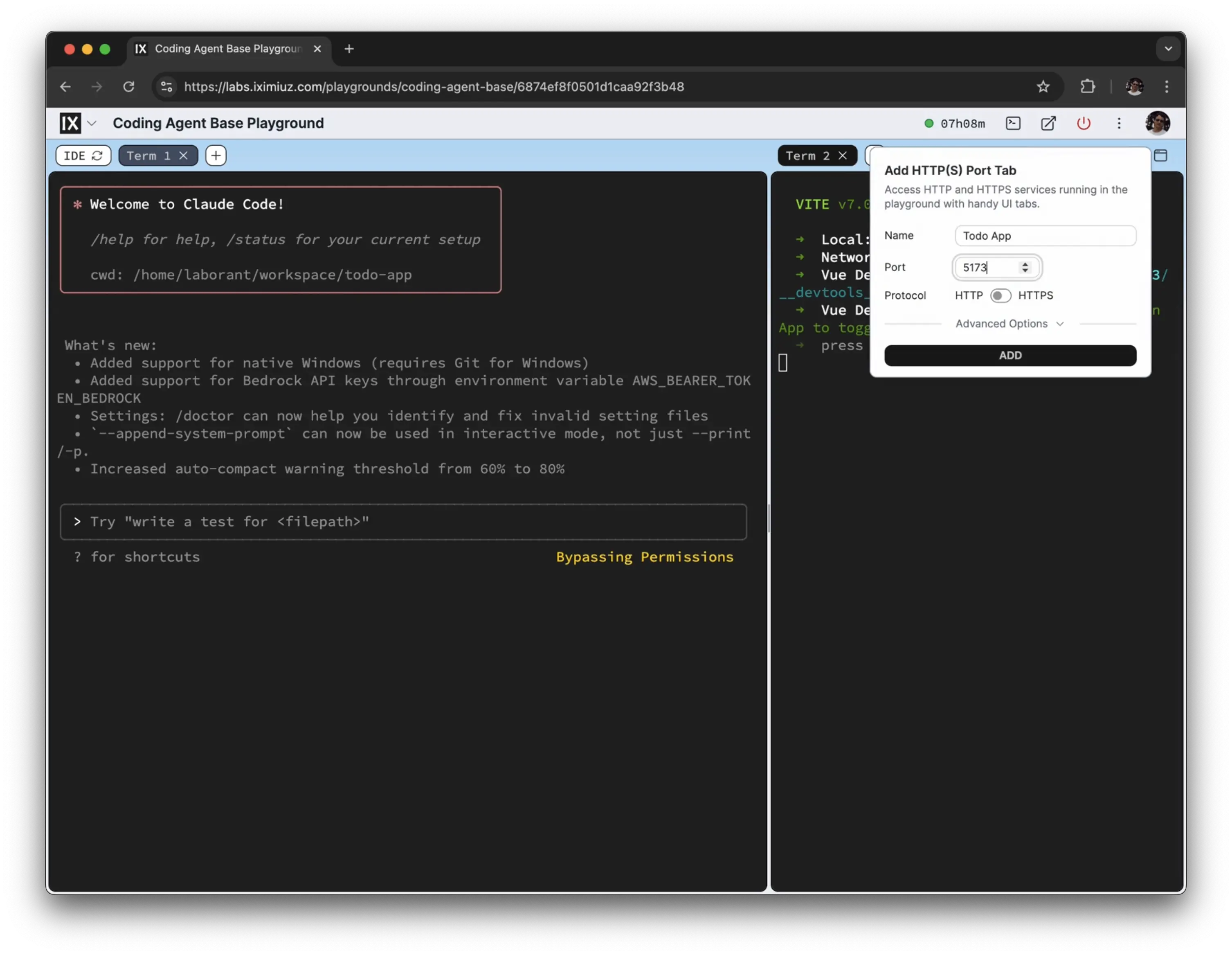Click the cwd path /home/laborant/workspace/todo-app
The image size is (1232, 955).
(272, 275)
